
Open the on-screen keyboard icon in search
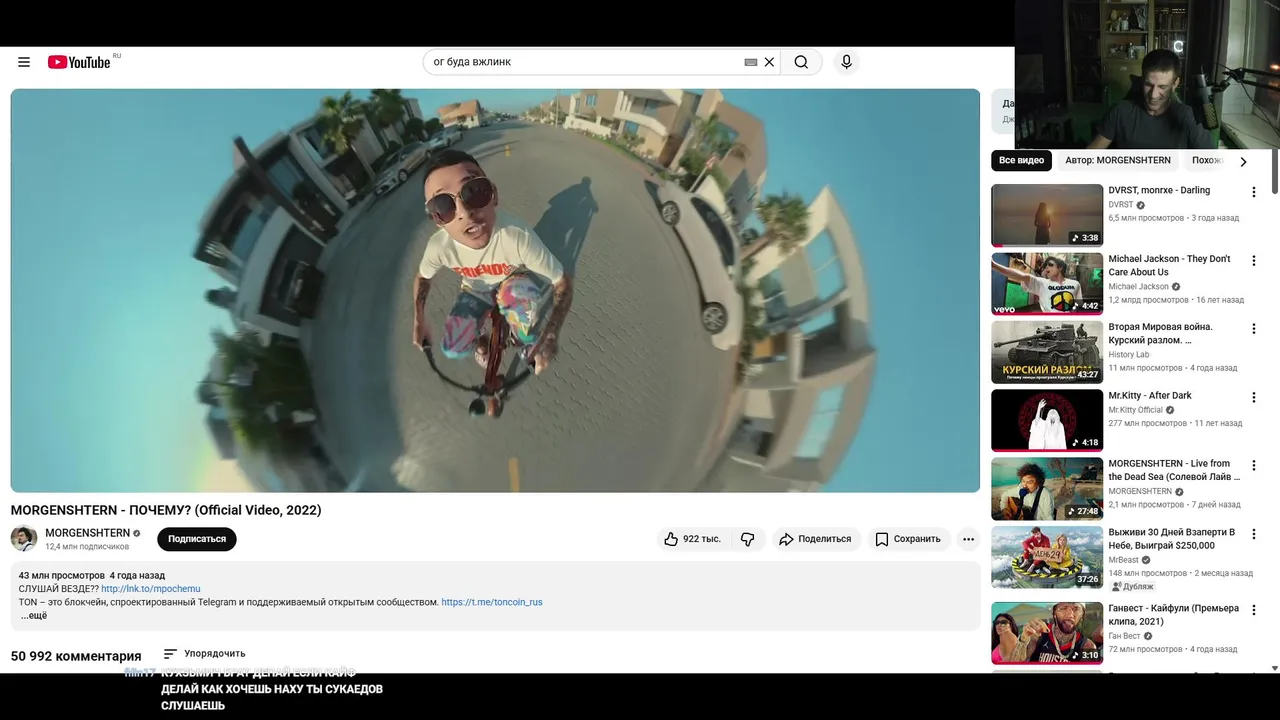751,62
